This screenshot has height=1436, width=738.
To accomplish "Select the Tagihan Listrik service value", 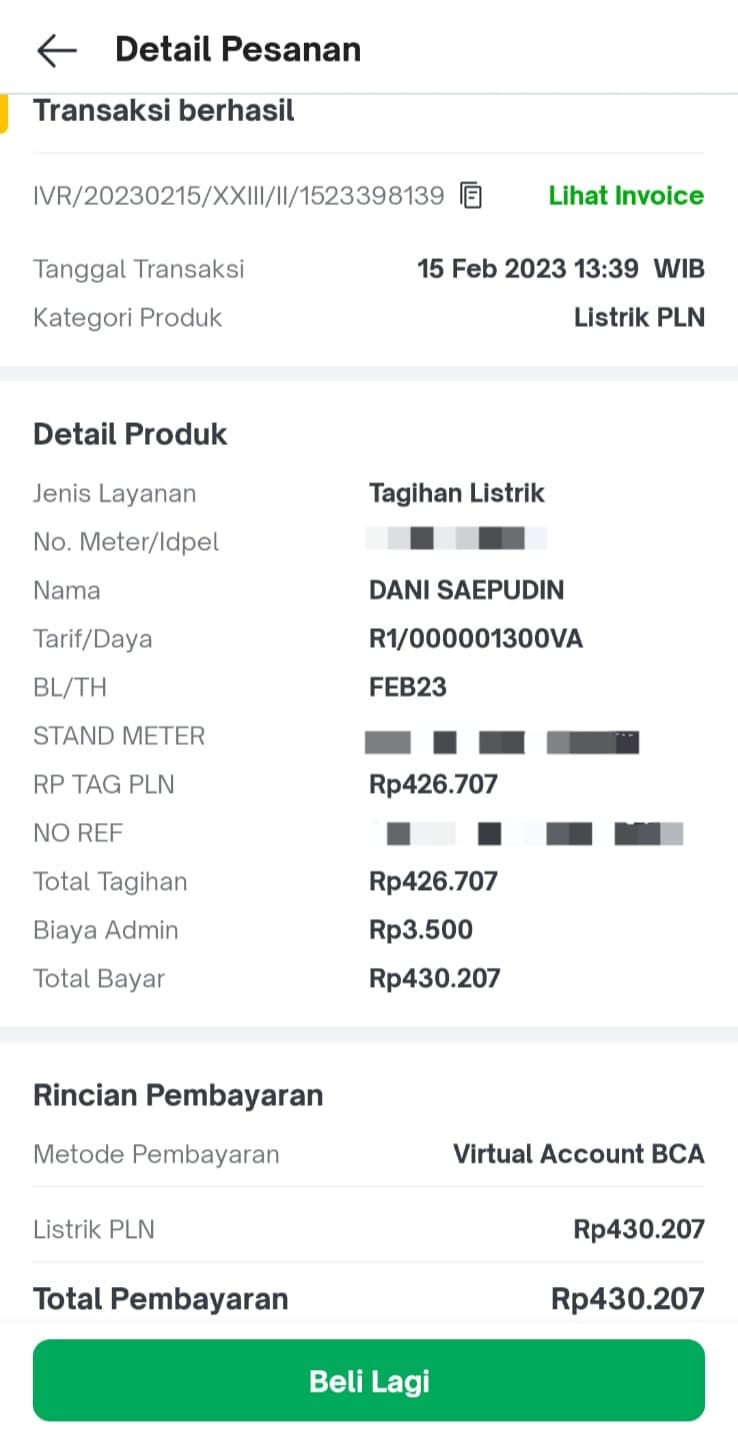I will coord(457,493).
